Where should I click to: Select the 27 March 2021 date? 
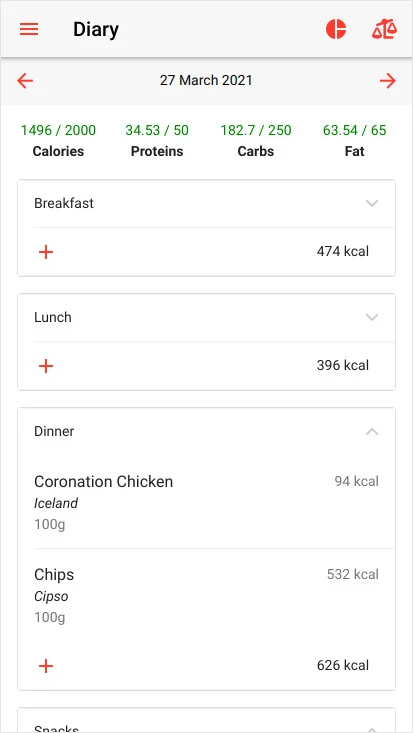pos(206,80)
